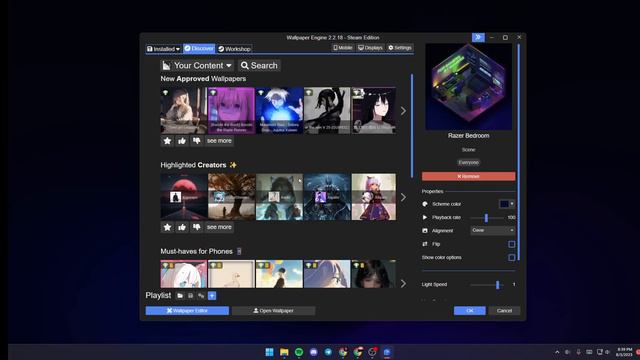Screen dimensions: 640x360
Task: Click the main content vertical scrollbar
Action: pyautogui.click(x=412, y=126)
